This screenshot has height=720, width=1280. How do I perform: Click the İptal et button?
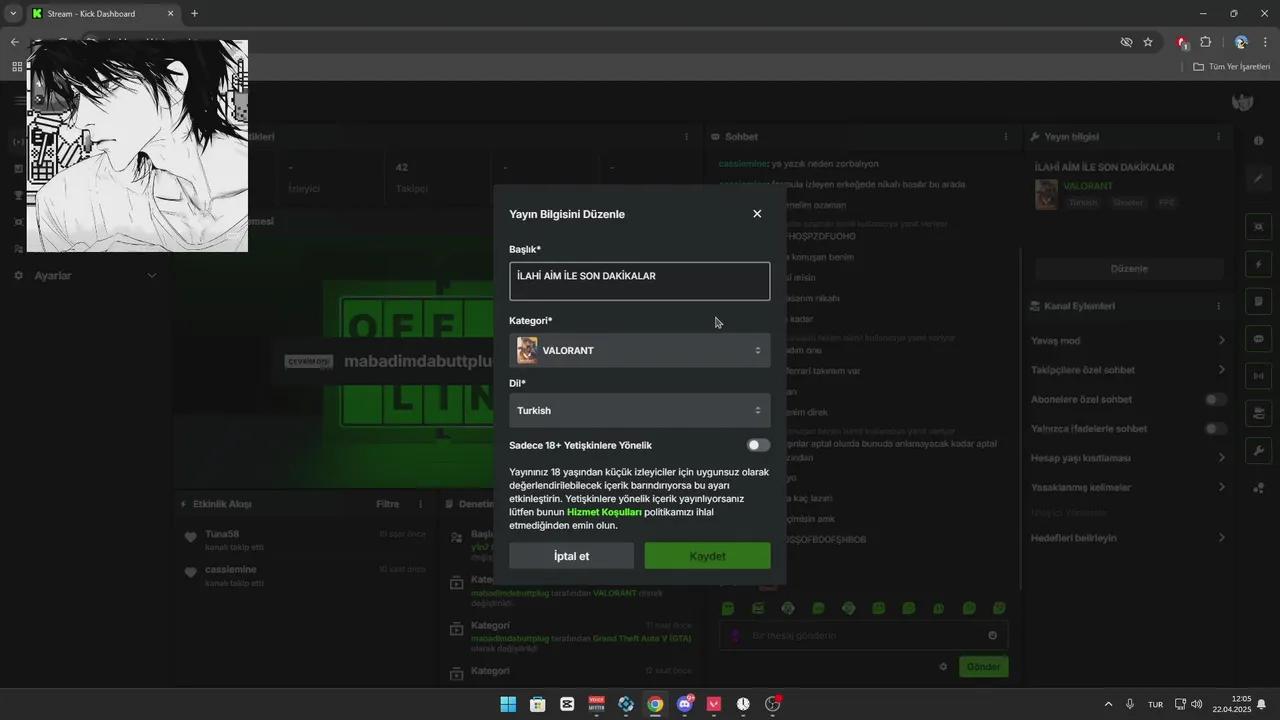click(x=571, y=556)
